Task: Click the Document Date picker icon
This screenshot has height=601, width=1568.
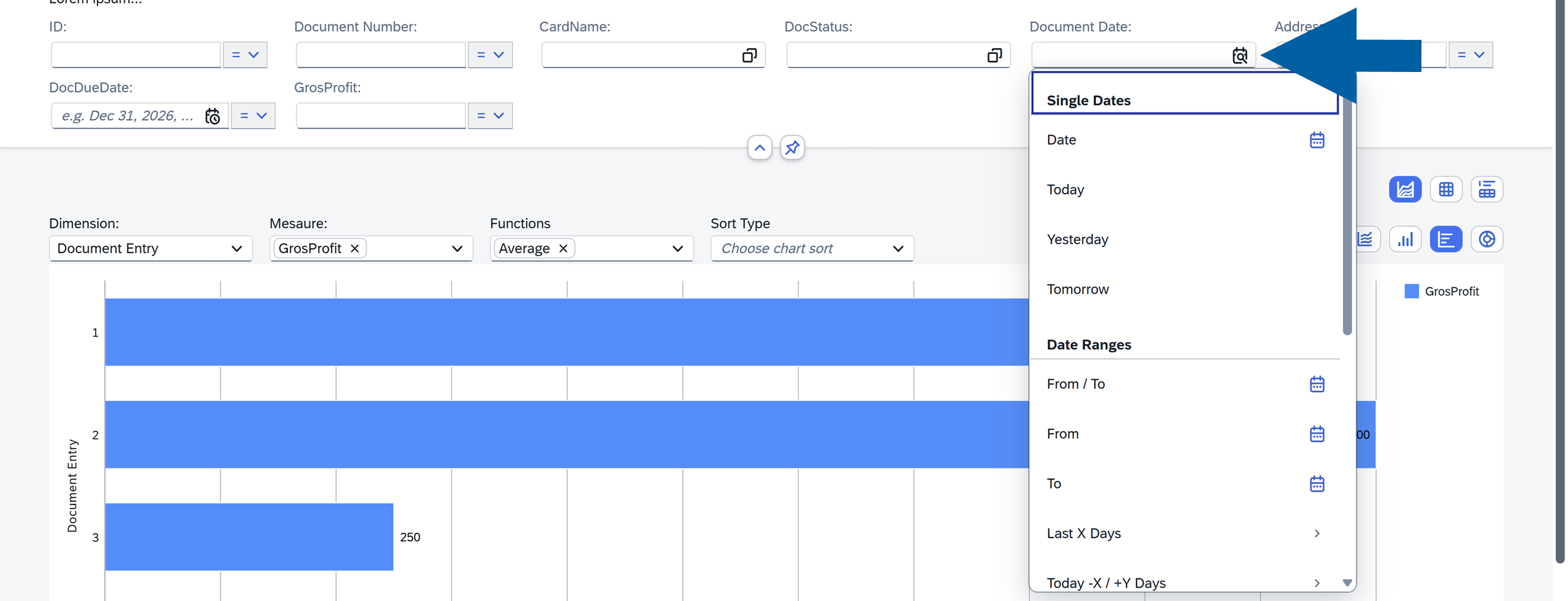Action: pos(1239,55)
